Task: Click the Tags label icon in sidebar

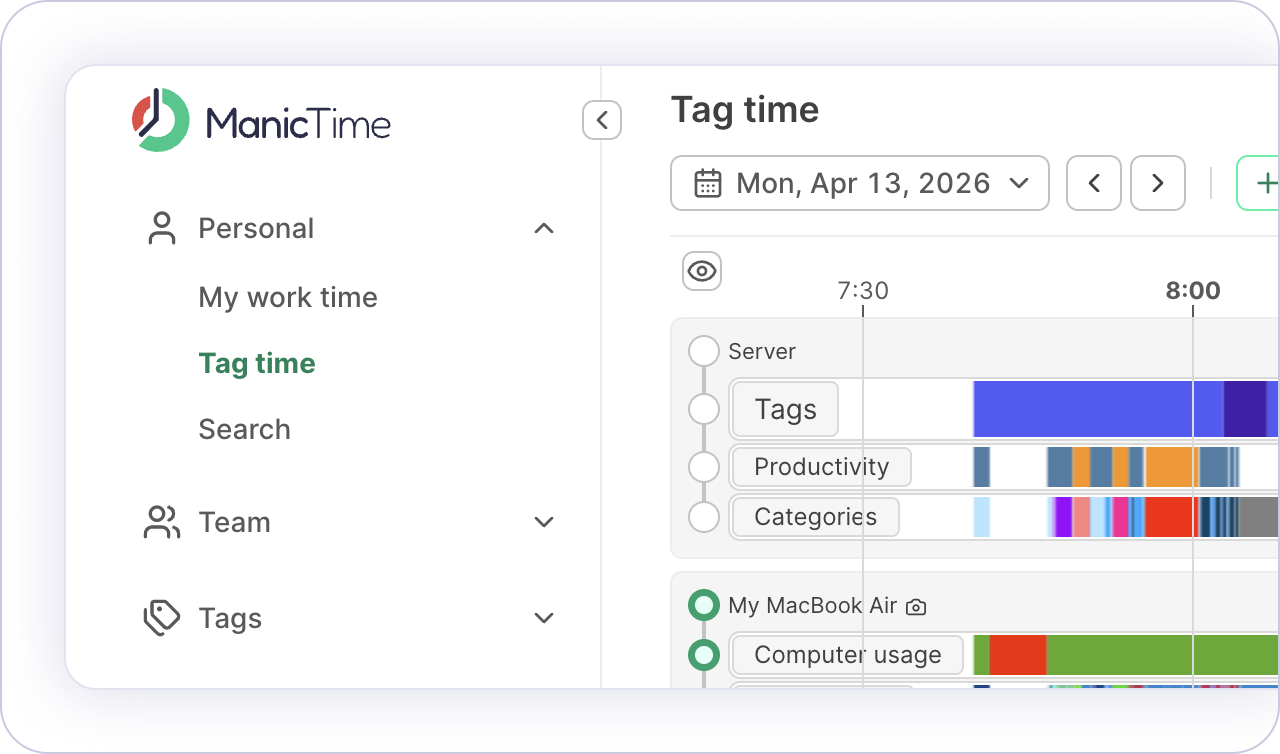Action: pyautogui.click(x=161, y=618)
